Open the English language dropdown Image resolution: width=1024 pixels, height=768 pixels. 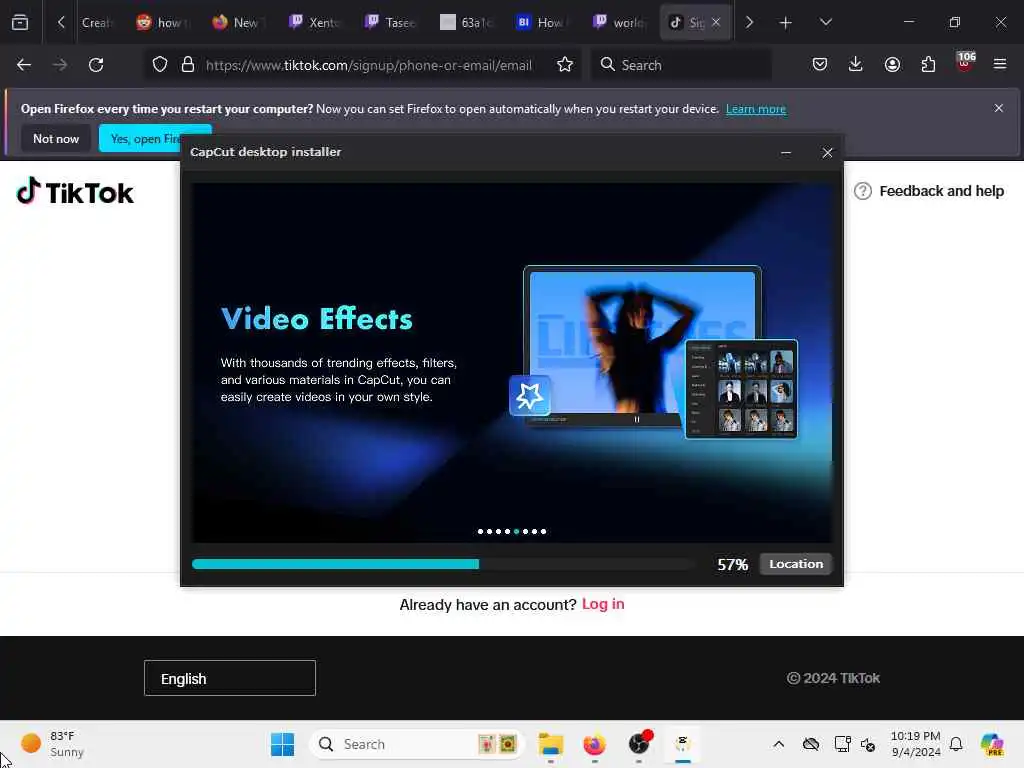pos(230,678)
